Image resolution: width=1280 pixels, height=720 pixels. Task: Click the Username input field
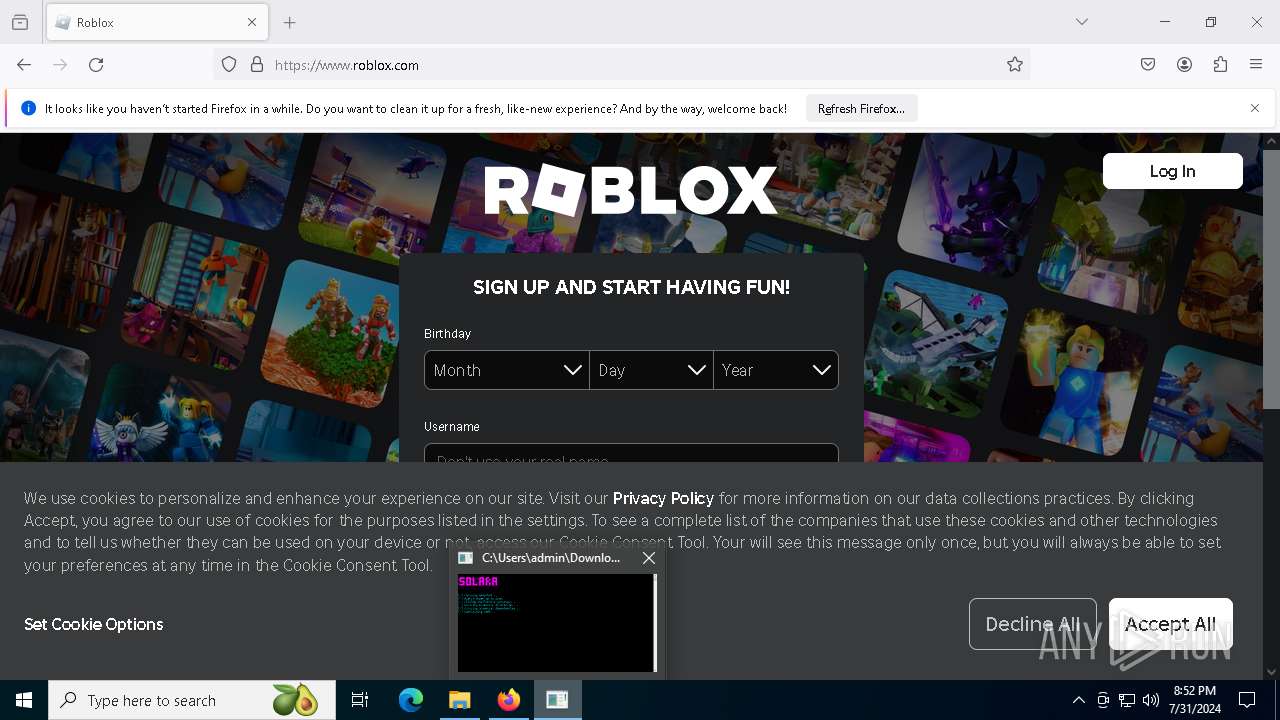(631, 453)
